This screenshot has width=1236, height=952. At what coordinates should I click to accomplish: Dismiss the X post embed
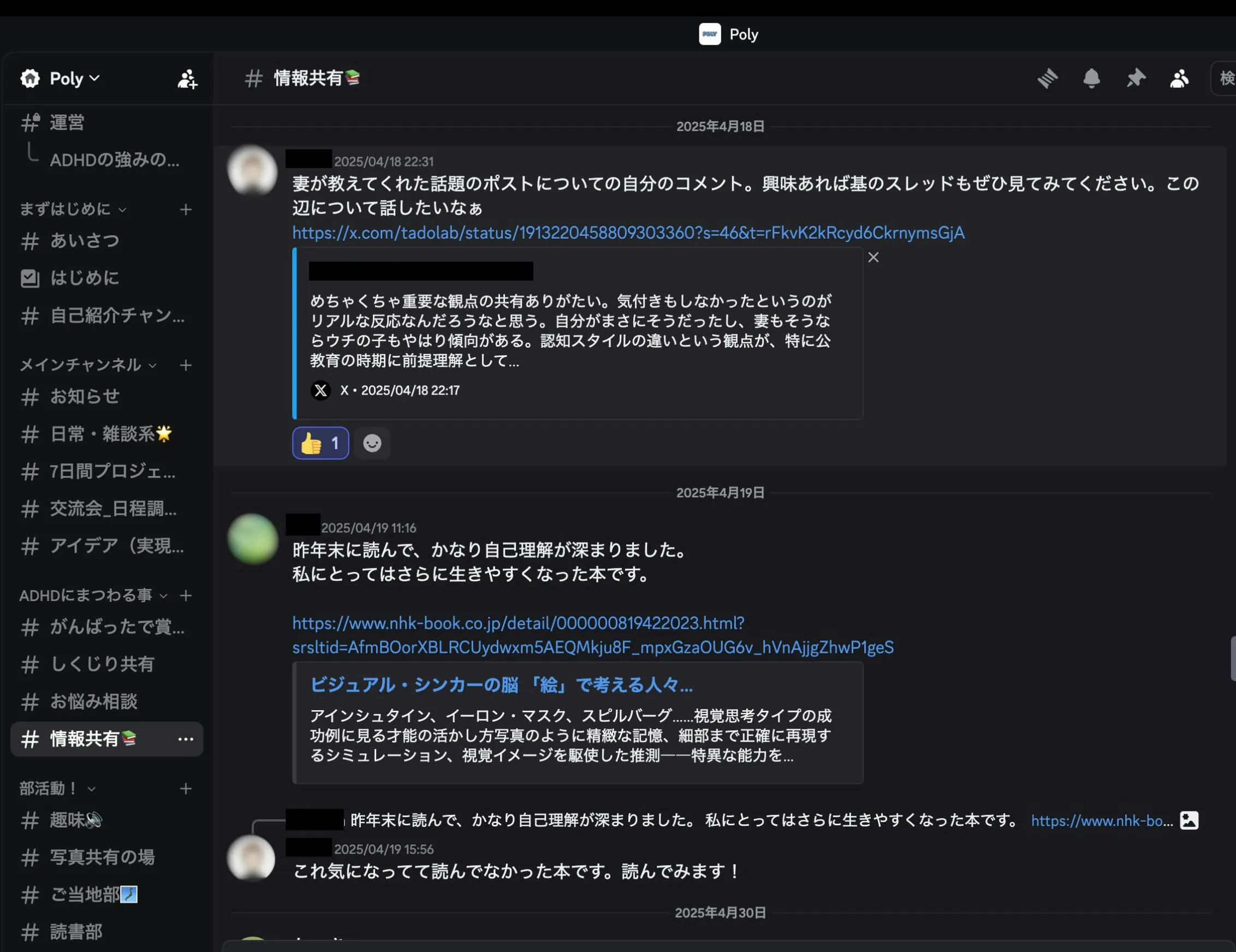873,258
